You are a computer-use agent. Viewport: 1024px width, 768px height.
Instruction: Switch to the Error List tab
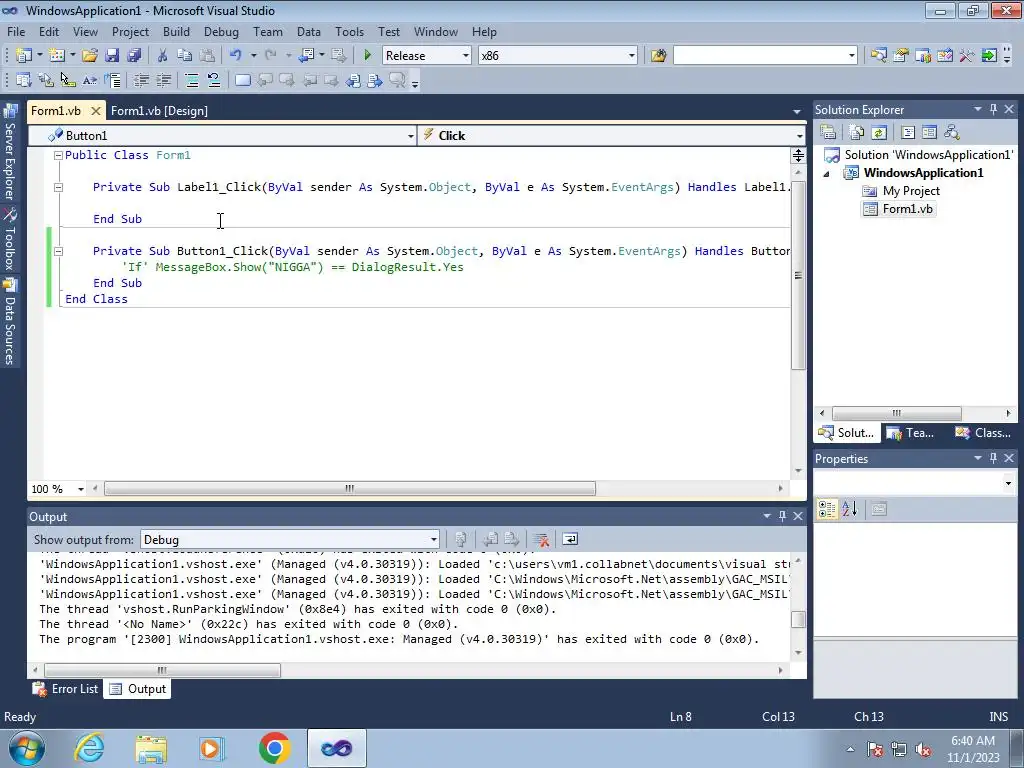pos(66,689)
